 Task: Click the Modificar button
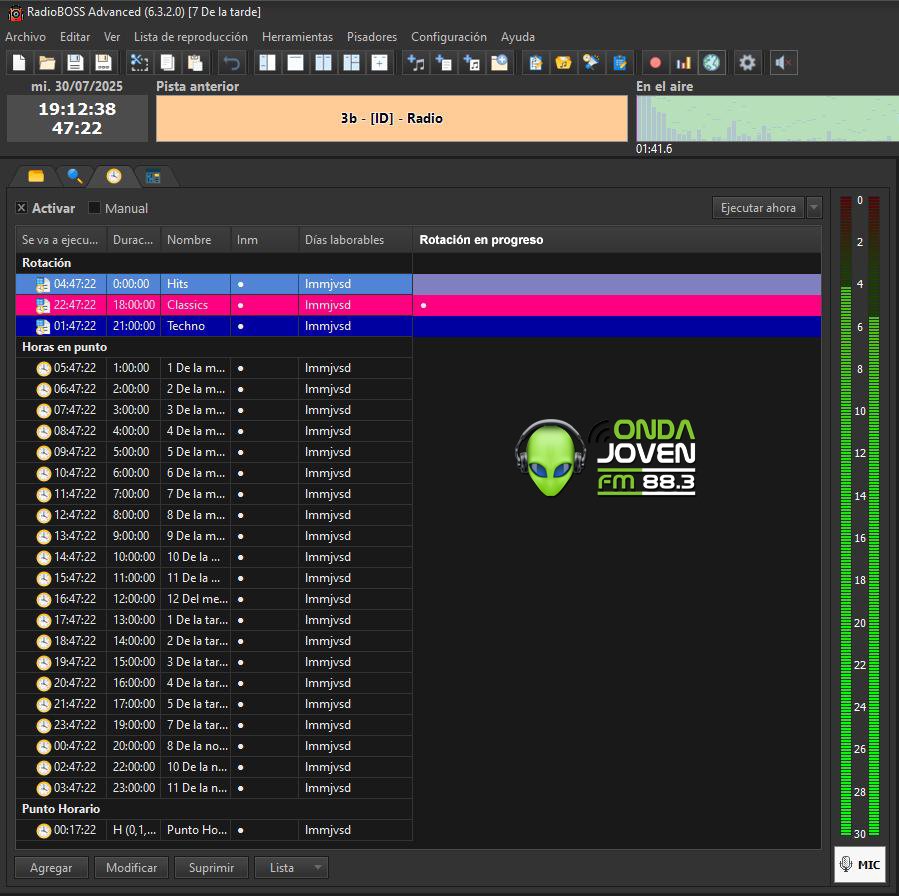tap(131, 867)
